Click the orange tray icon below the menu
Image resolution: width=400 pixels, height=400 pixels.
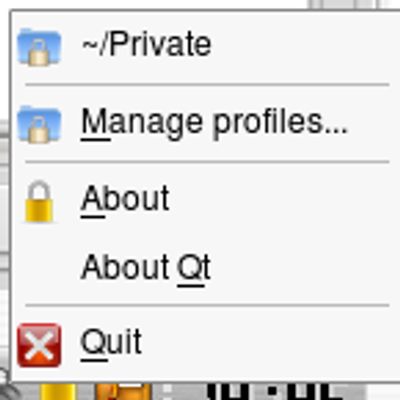(x=123, y=391)
